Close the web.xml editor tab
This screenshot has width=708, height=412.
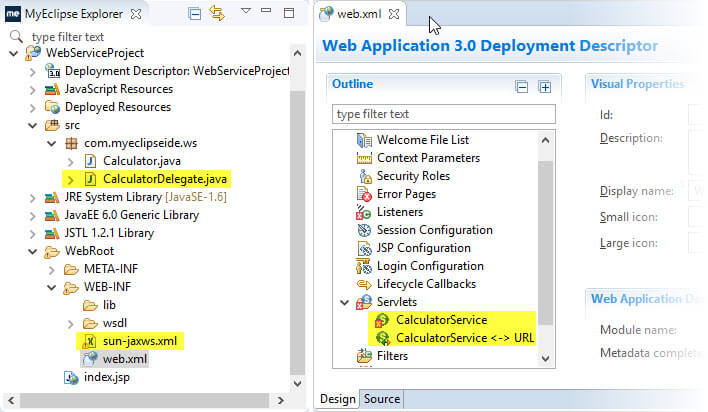pyautogui.click(x=394, y=14)
